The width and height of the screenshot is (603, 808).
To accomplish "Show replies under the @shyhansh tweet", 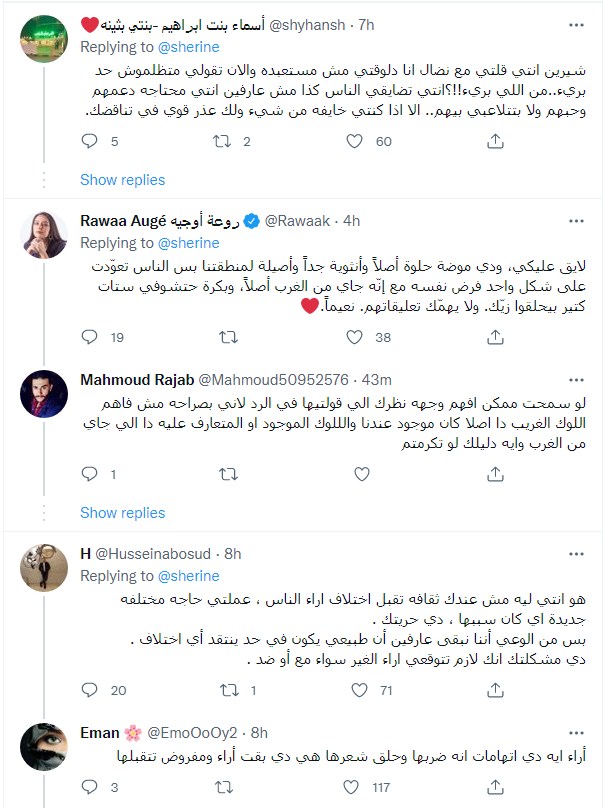I will (122, 180).
